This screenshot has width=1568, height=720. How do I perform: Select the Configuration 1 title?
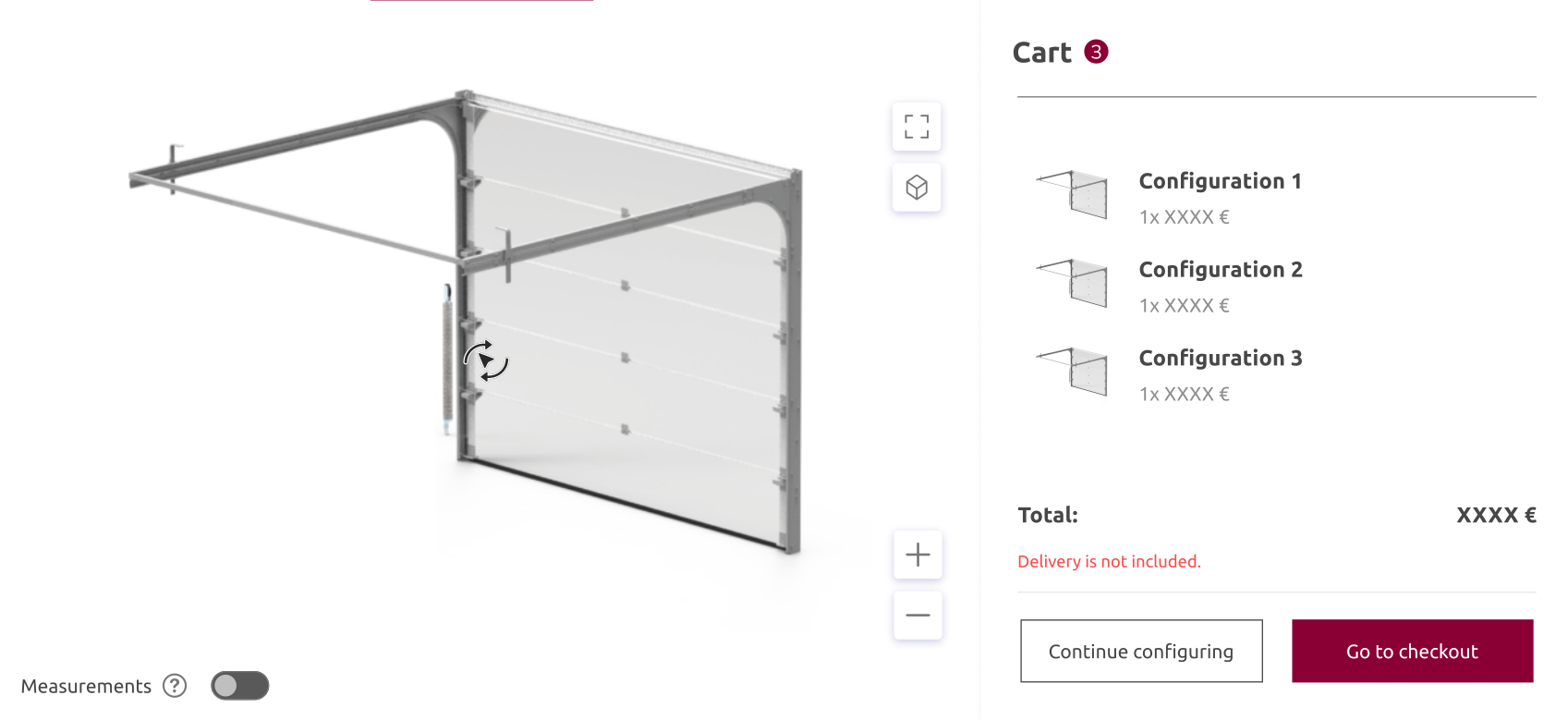(x=1220, y=181)
